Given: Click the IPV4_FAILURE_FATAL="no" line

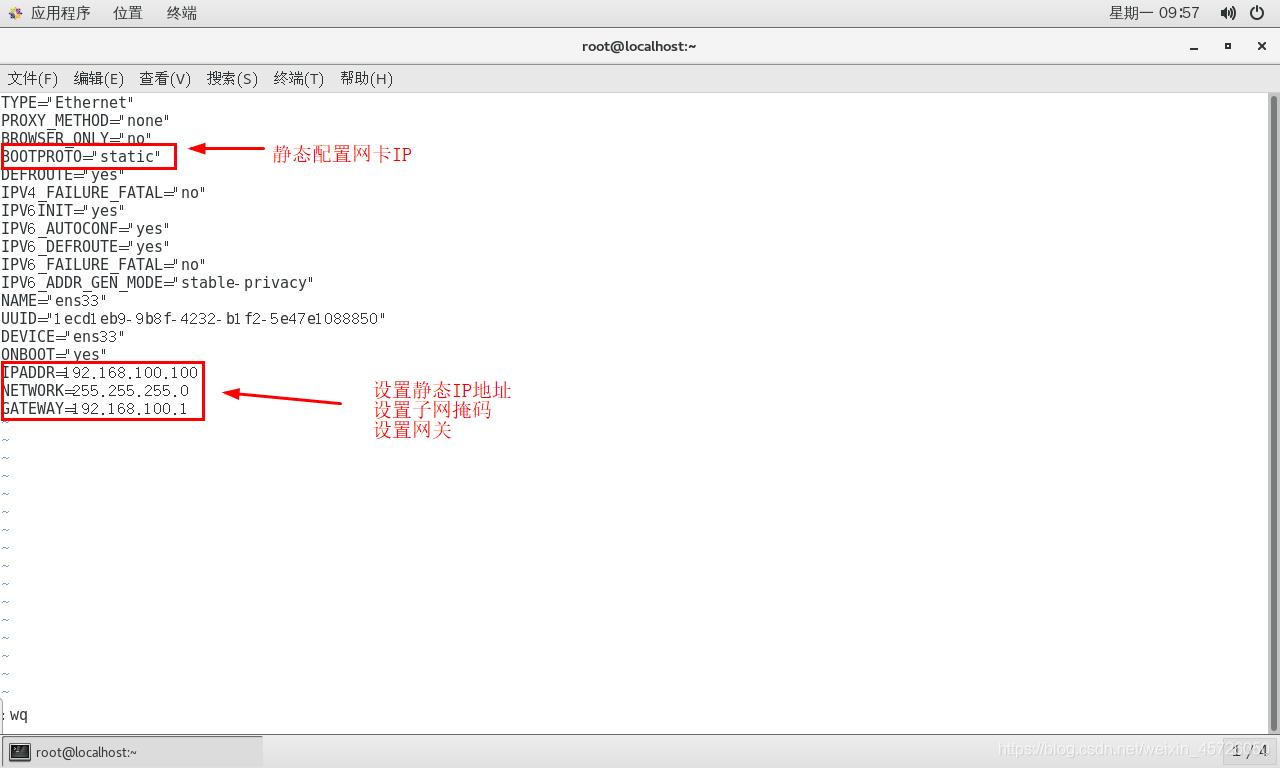Looking at the screenshot, I should click(x=103, y=192).
